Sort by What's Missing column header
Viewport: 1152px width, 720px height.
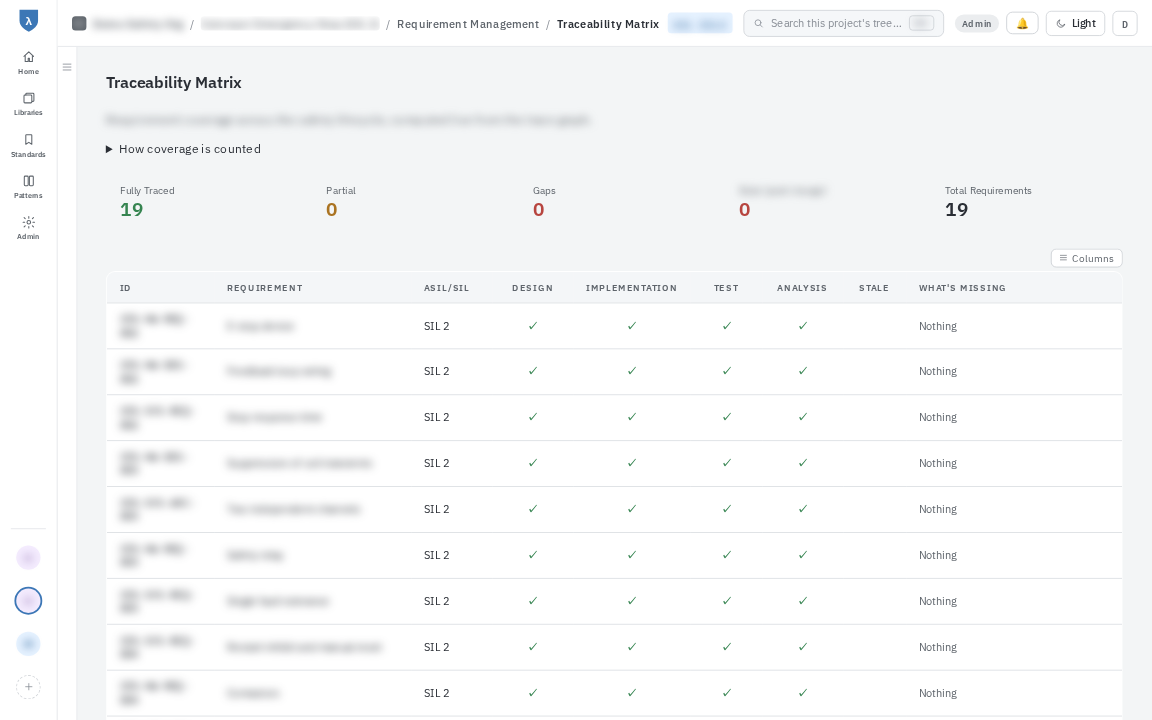pyautogui.click(x=962, y=288)
